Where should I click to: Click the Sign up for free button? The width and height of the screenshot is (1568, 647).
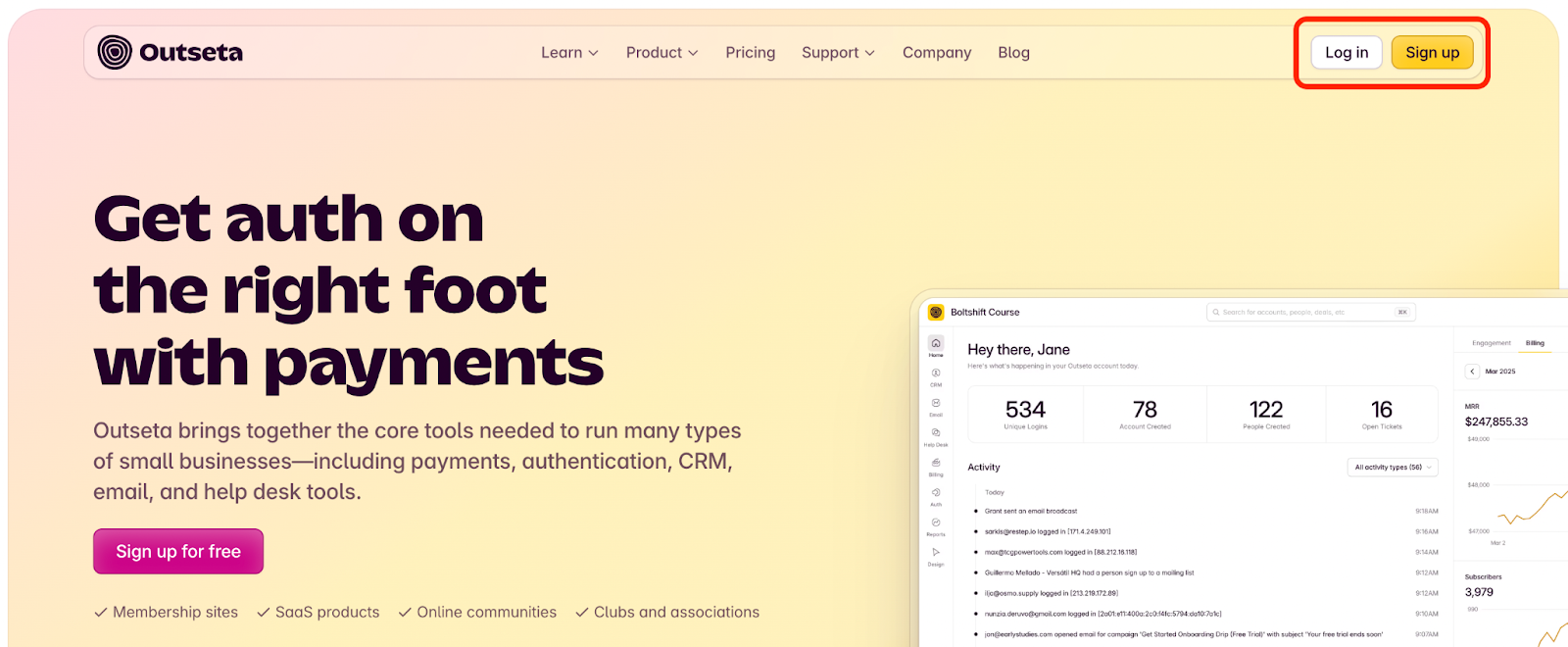[x=178, y=551]
